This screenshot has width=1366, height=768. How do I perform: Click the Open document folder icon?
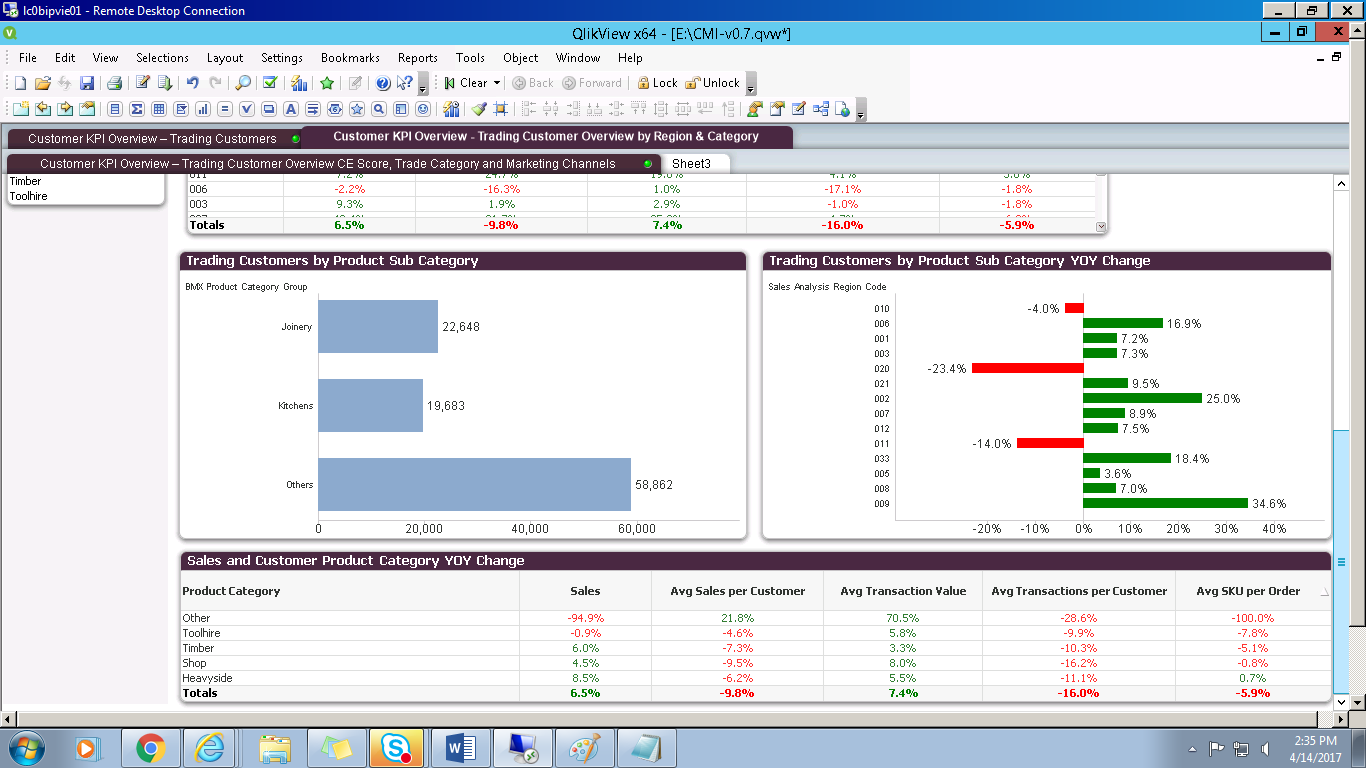coord(43,83)
